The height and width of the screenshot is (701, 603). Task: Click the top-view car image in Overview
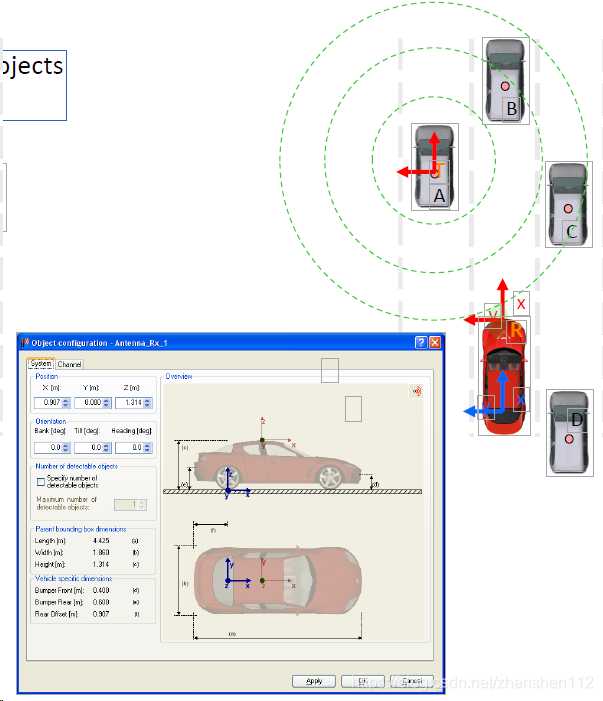(277, 580)
